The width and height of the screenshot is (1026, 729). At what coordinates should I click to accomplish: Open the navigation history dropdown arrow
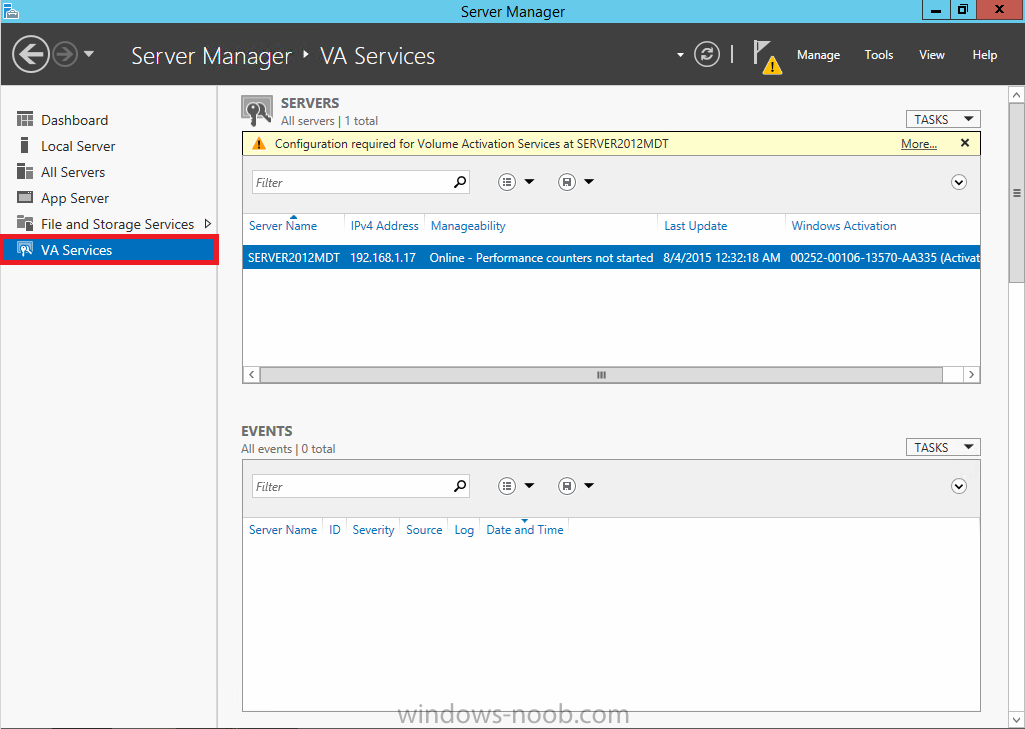89,54
